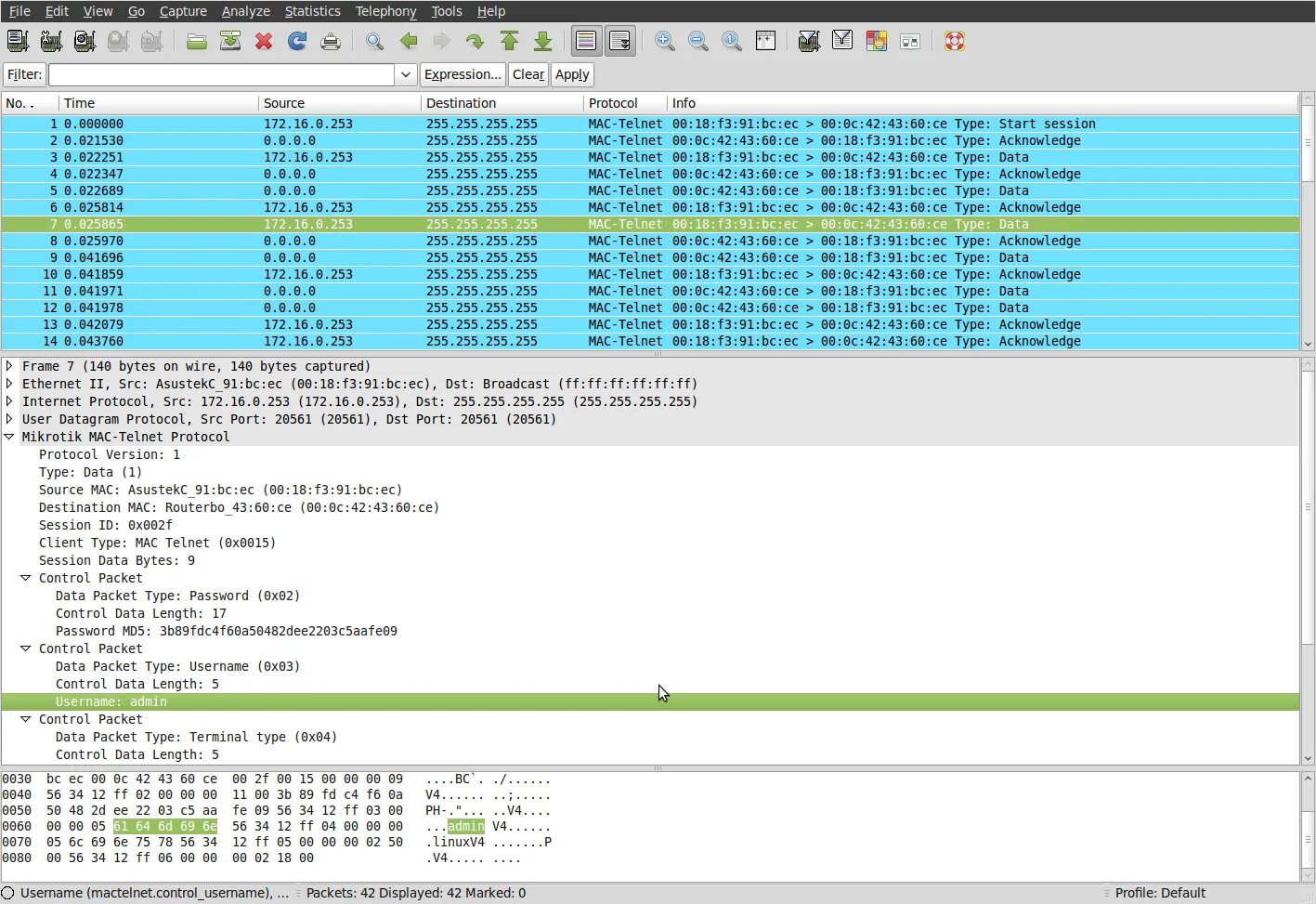Click the list capture interfaces icon
Image resolution: width=1316 pixels, height=904 pixels.
(18, 41)
